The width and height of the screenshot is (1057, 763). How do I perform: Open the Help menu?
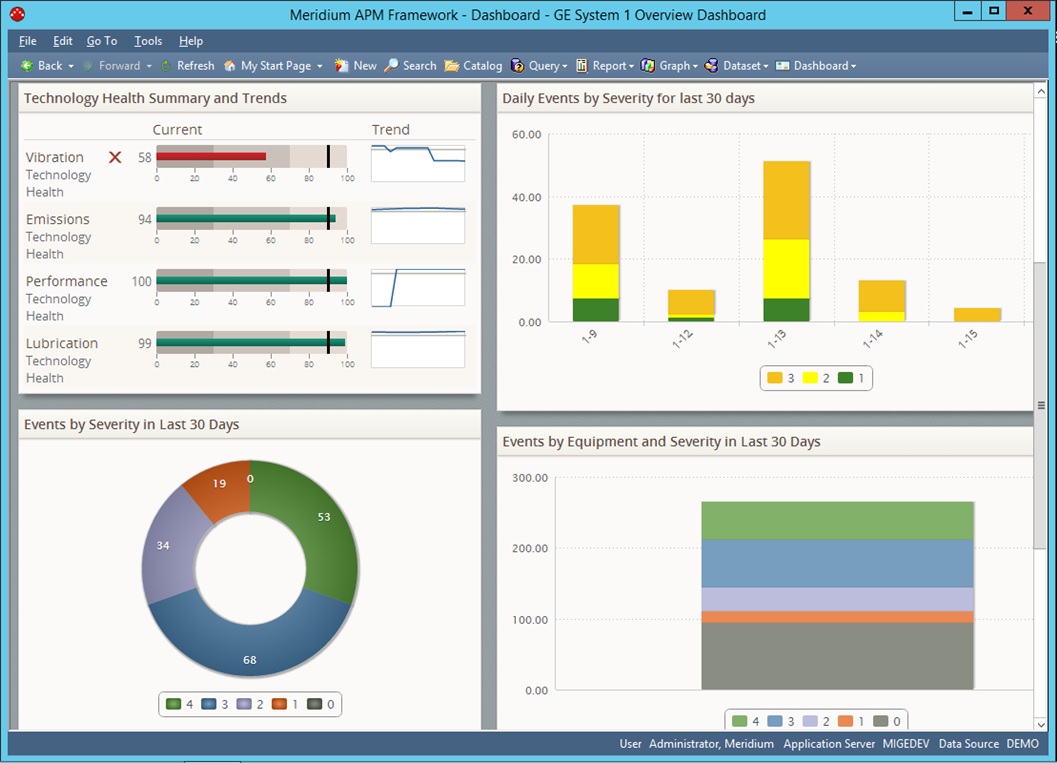(191, 40)
